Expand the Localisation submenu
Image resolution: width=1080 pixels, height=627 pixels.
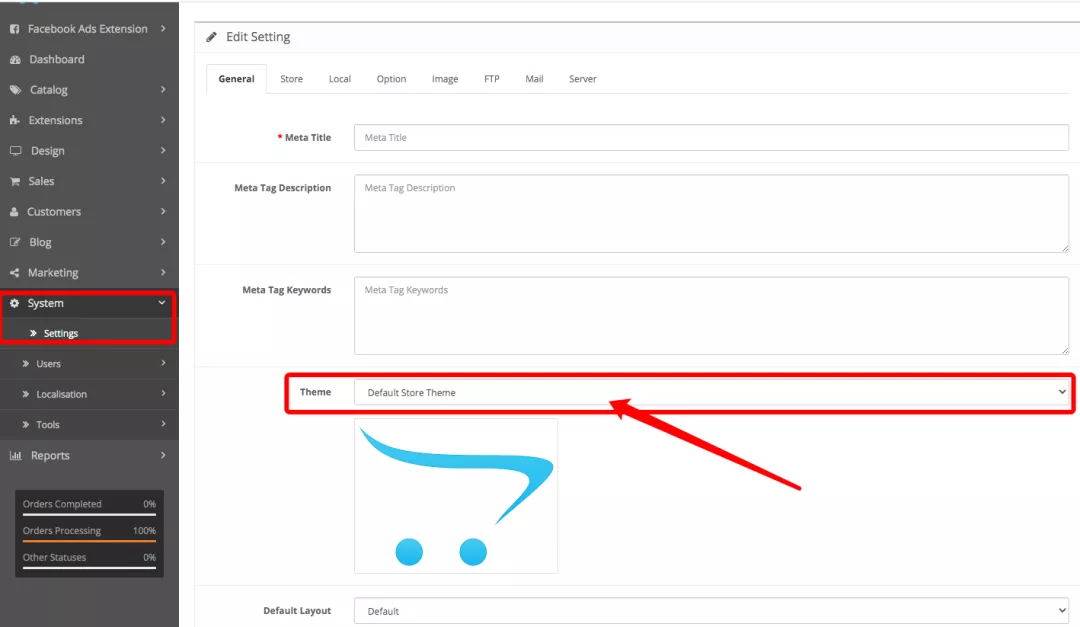click(90, 394)
